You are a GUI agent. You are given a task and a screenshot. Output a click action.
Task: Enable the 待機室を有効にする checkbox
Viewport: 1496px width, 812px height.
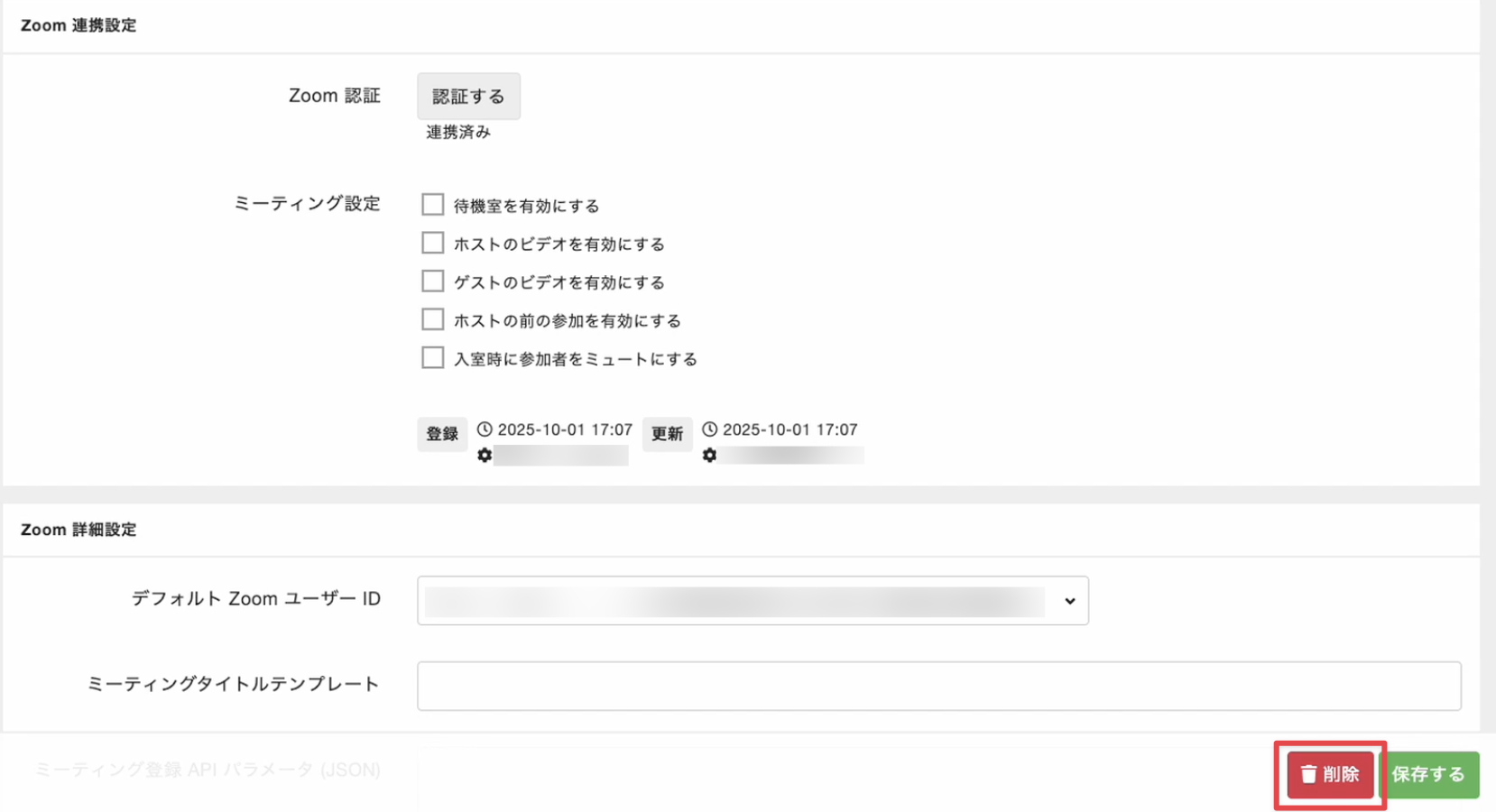coord(432,204)
